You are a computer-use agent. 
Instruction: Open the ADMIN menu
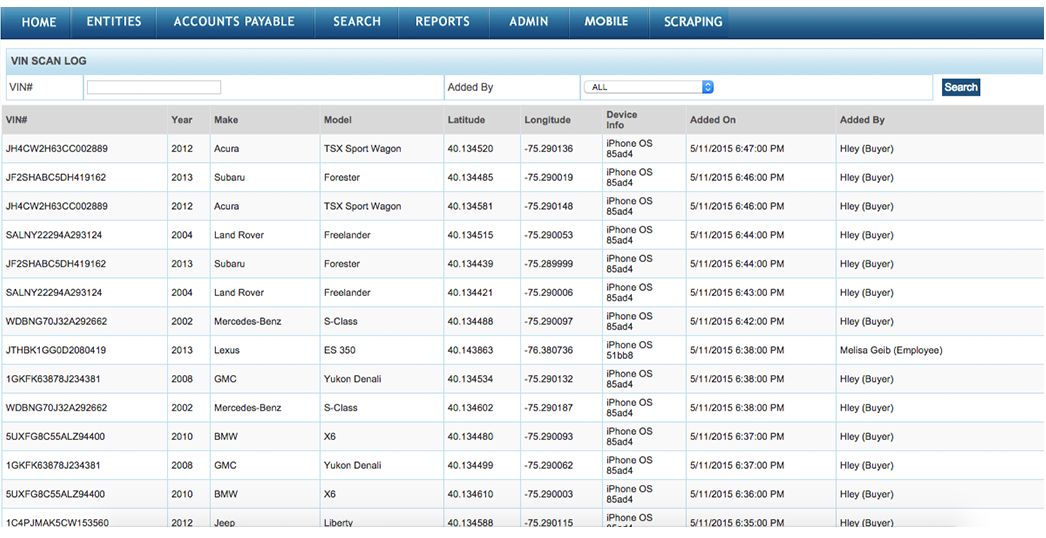(x=528, y=21)
